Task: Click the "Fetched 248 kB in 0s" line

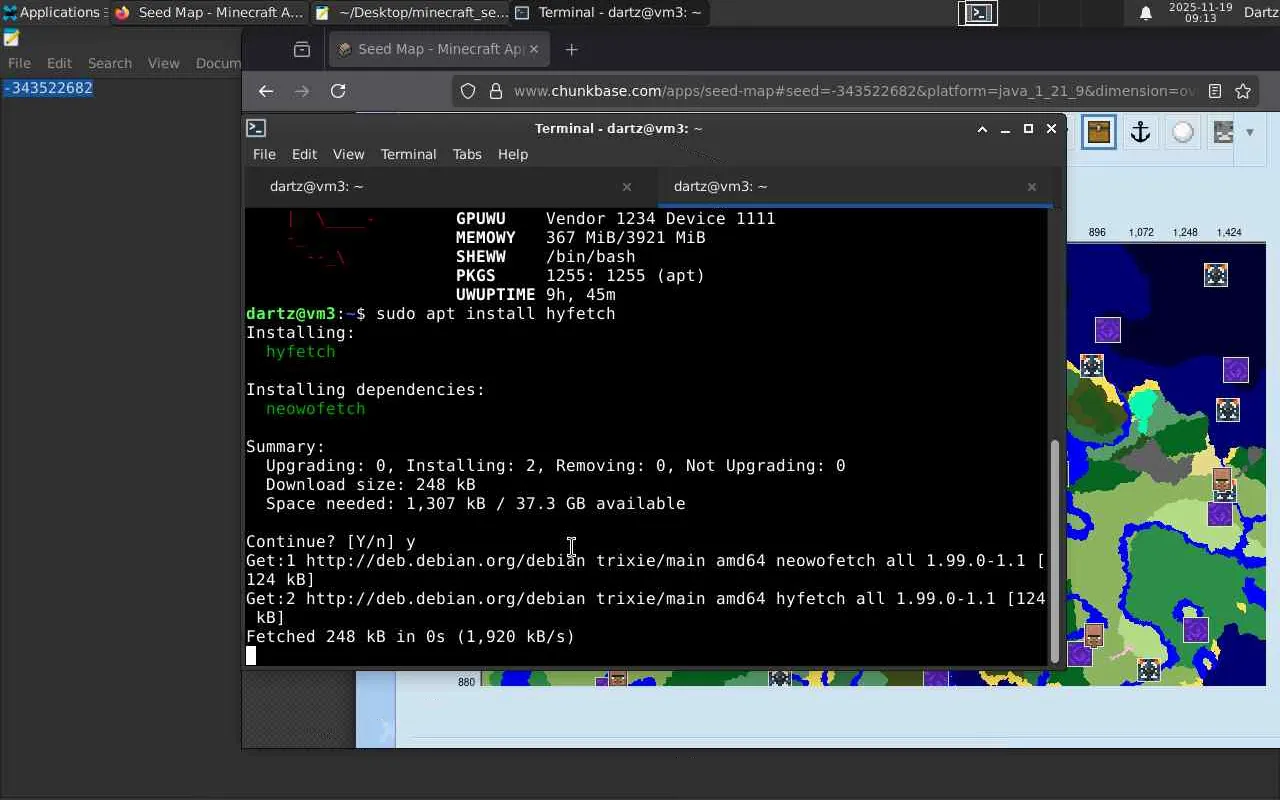Action: (410, 637)
